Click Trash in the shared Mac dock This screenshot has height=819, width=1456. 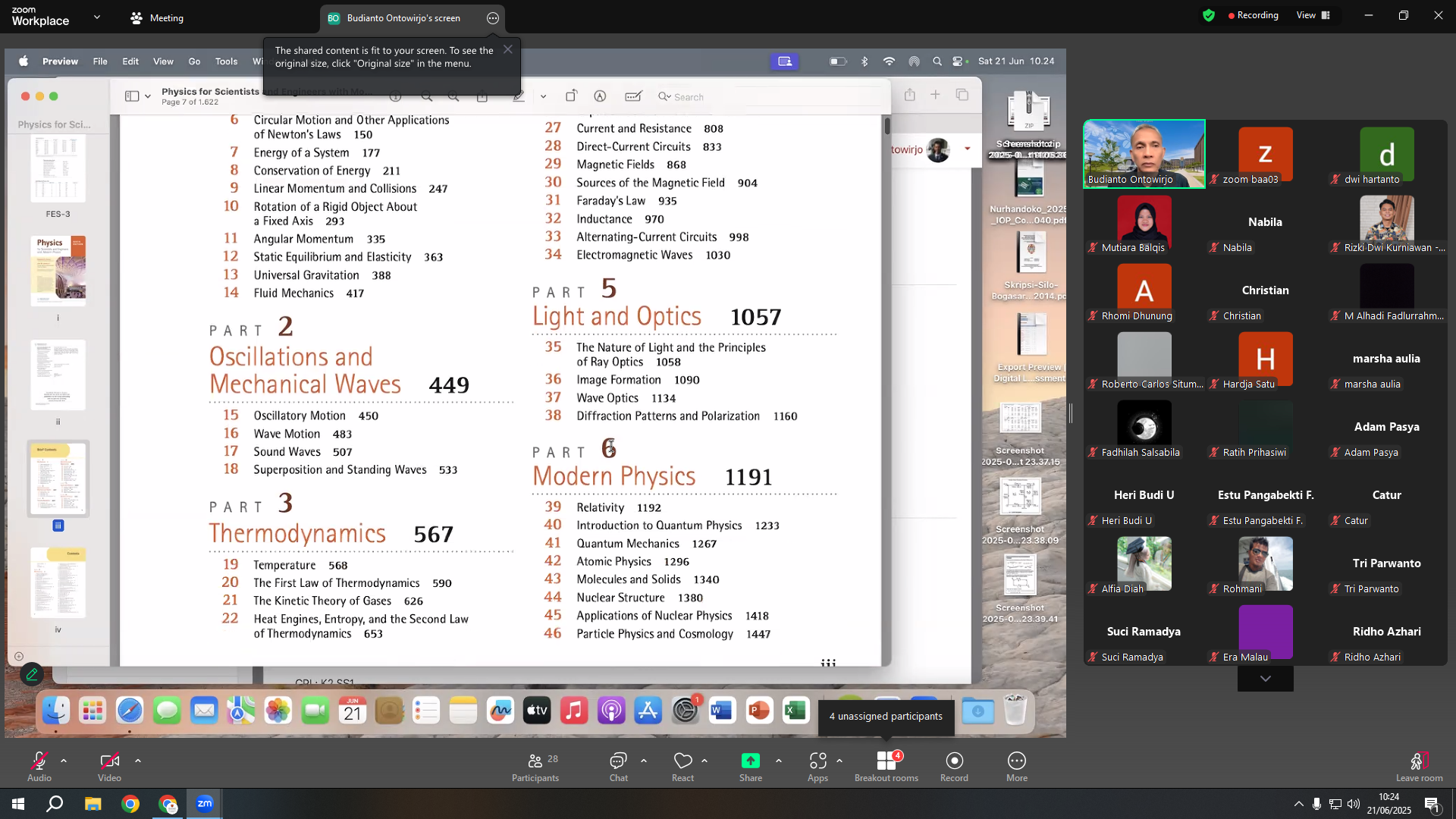tap(1015, 711)
